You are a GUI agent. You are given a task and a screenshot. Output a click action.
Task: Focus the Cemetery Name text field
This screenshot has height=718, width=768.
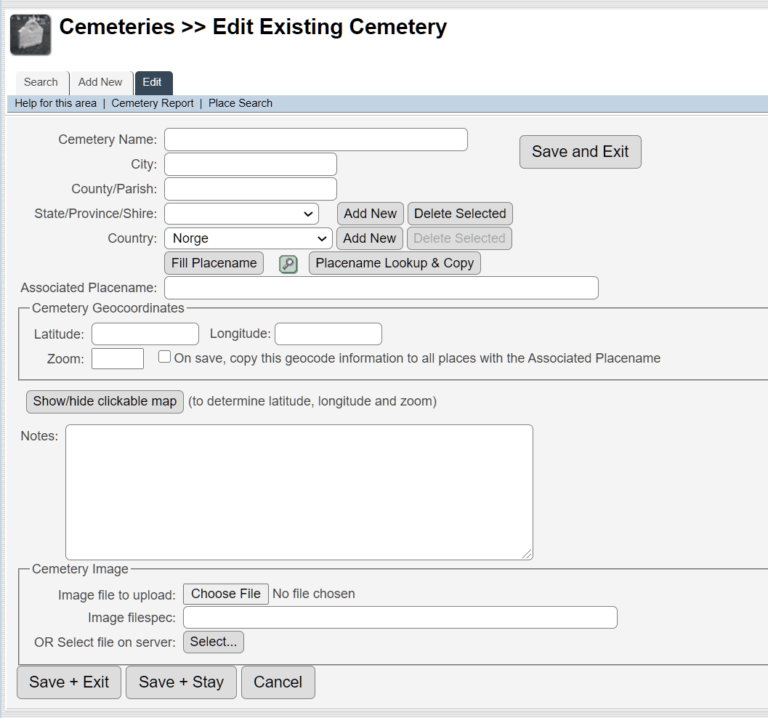coord(316,139)
